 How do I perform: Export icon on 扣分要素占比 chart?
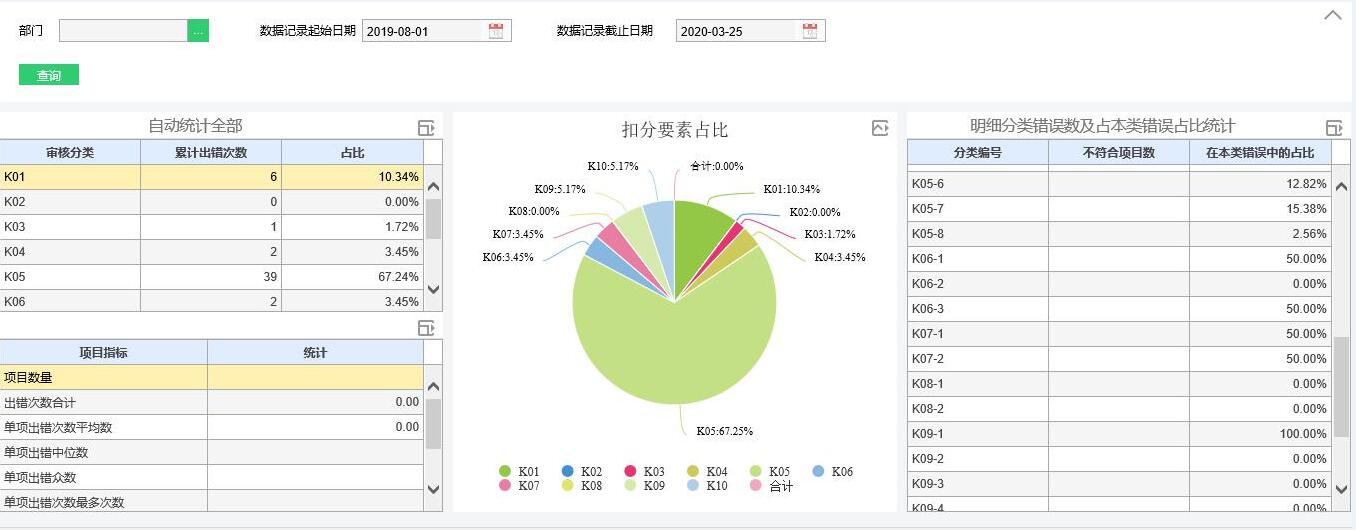[880, 127]
